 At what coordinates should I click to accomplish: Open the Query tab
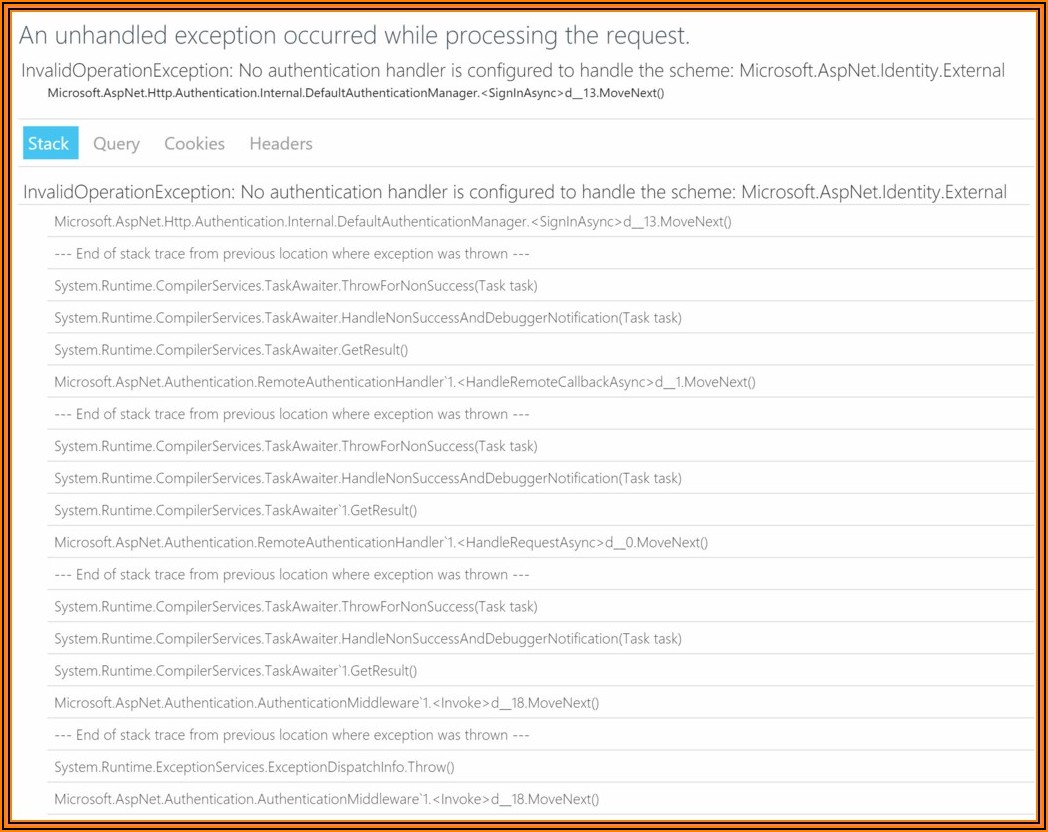pos(116,144)
